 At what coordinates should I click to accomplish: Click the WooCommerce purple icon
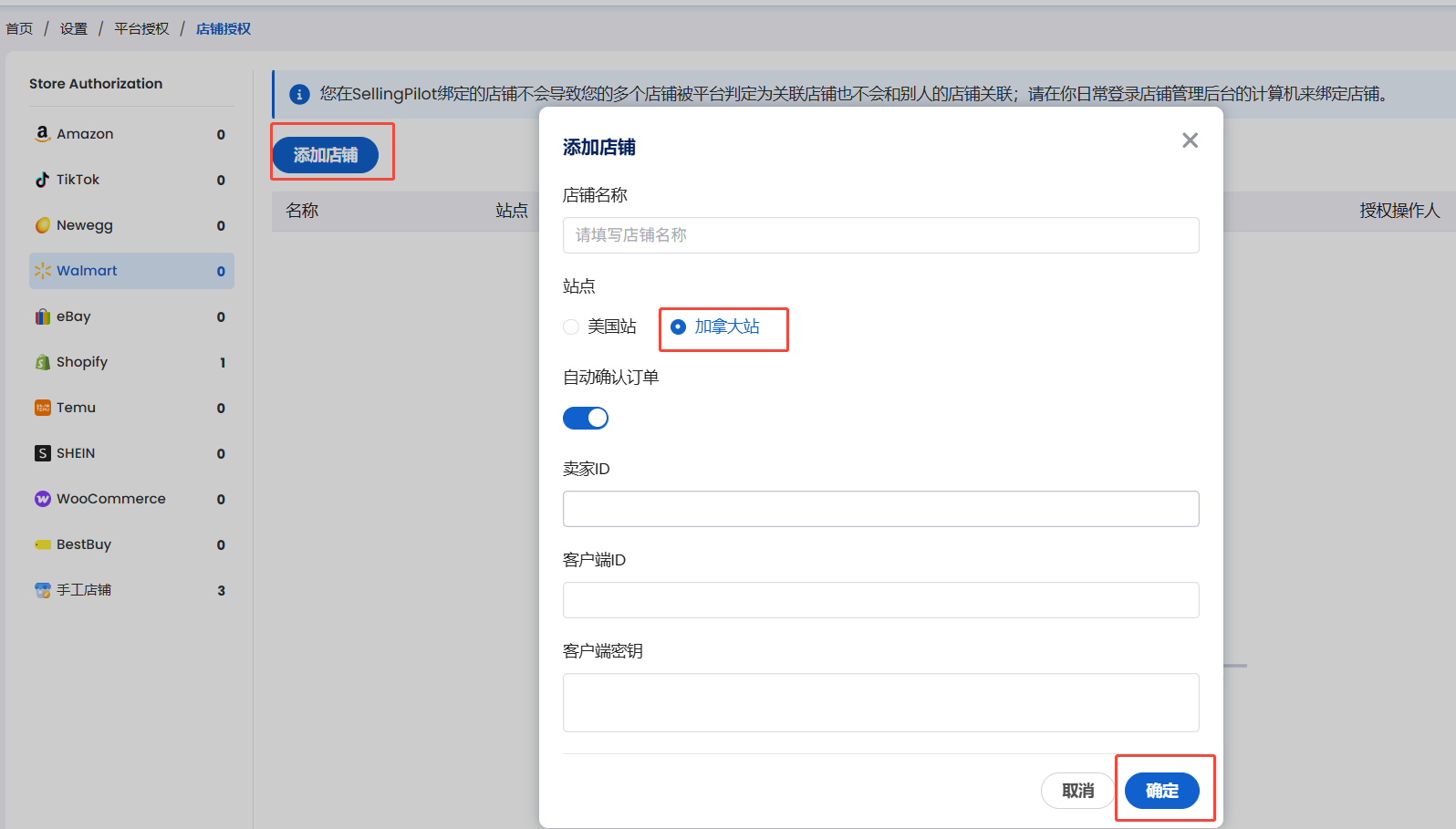[x=42, y=499]
